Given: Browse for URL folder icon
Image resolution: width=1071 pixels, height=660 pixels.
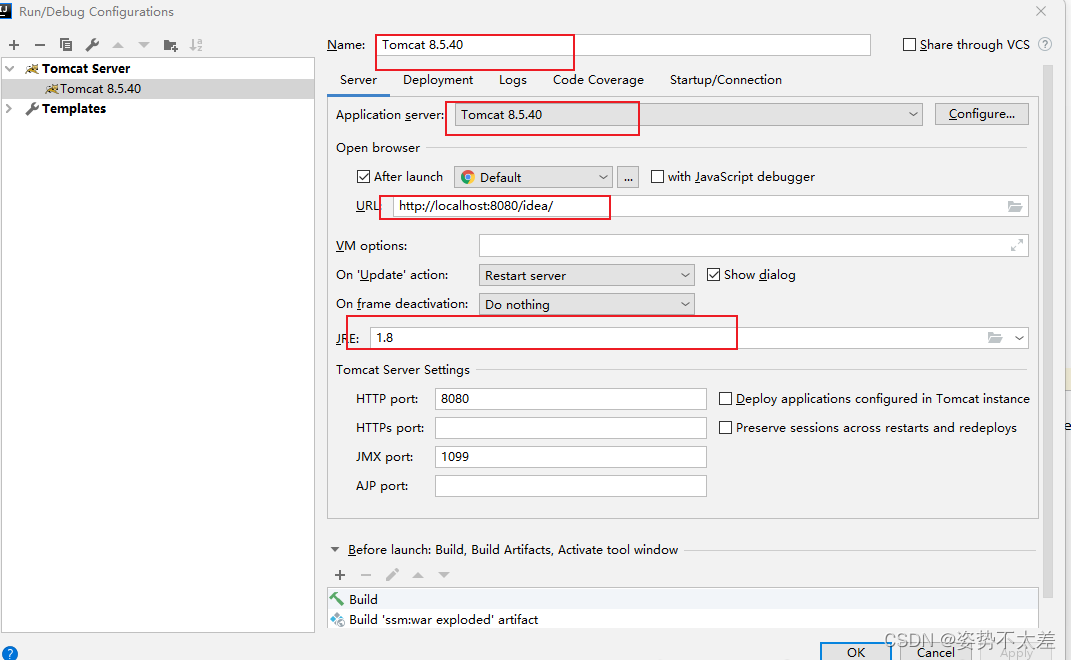Looking at the screenshot, I should click(1015, 206).
